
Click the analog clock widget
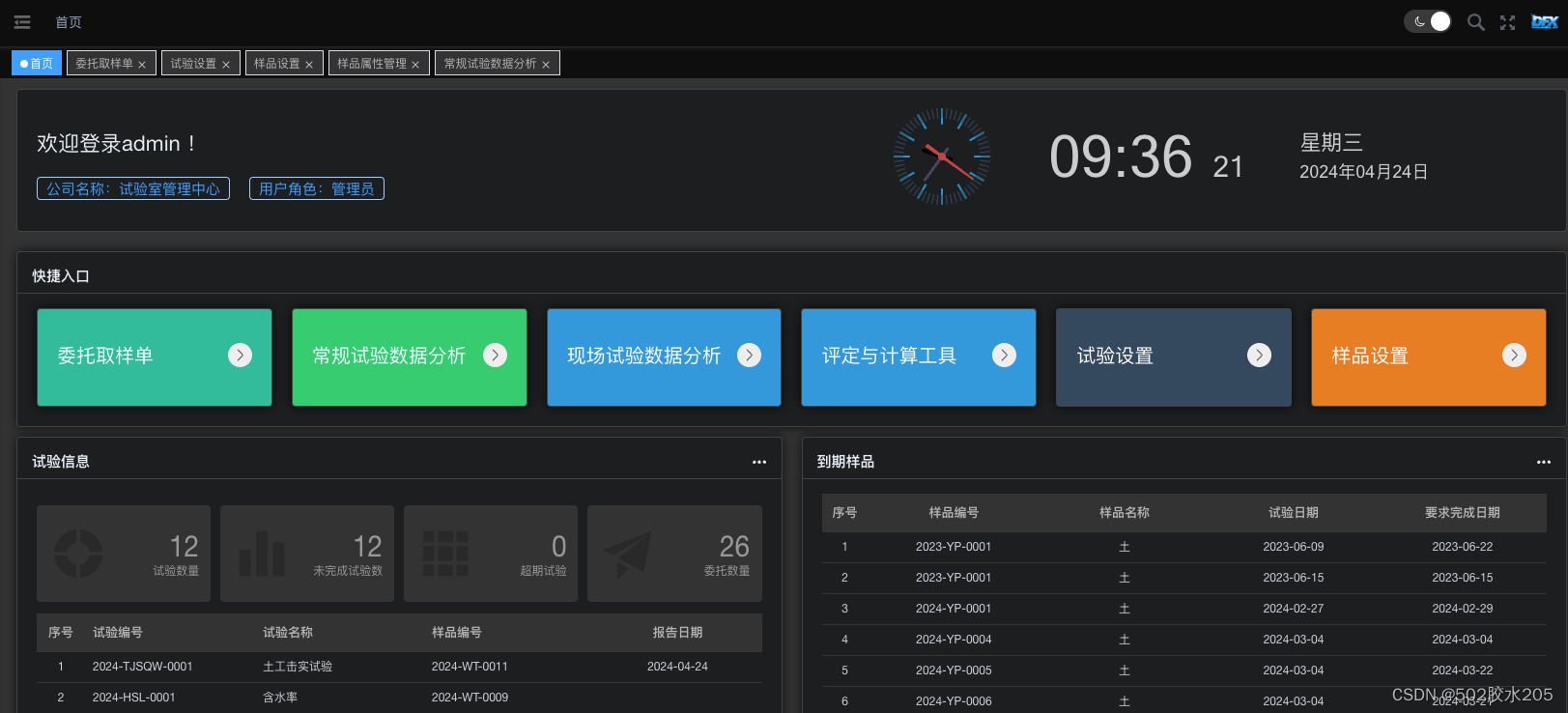point(942,156)
